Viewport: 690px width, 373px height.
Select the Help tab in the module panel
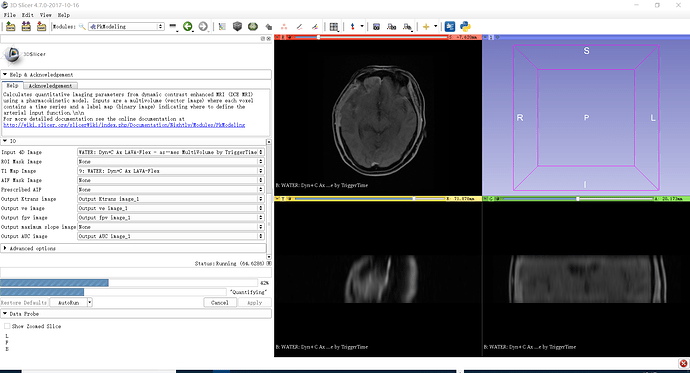(12, 85)
